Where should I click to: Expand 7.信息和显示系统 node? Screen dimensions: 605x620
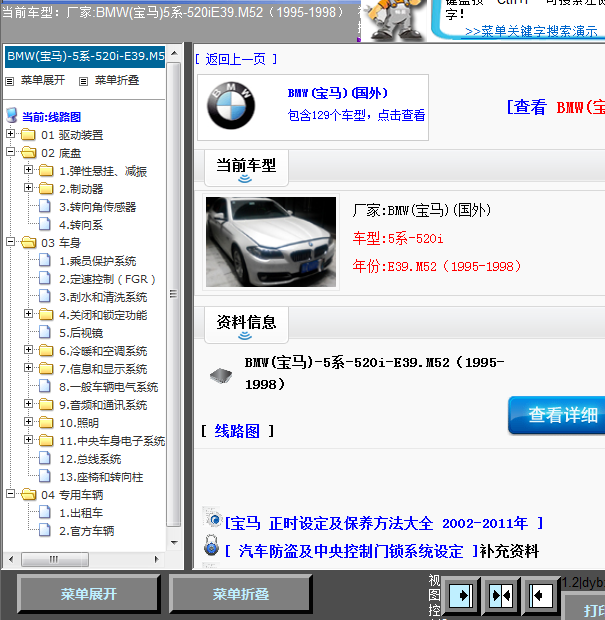28,367
